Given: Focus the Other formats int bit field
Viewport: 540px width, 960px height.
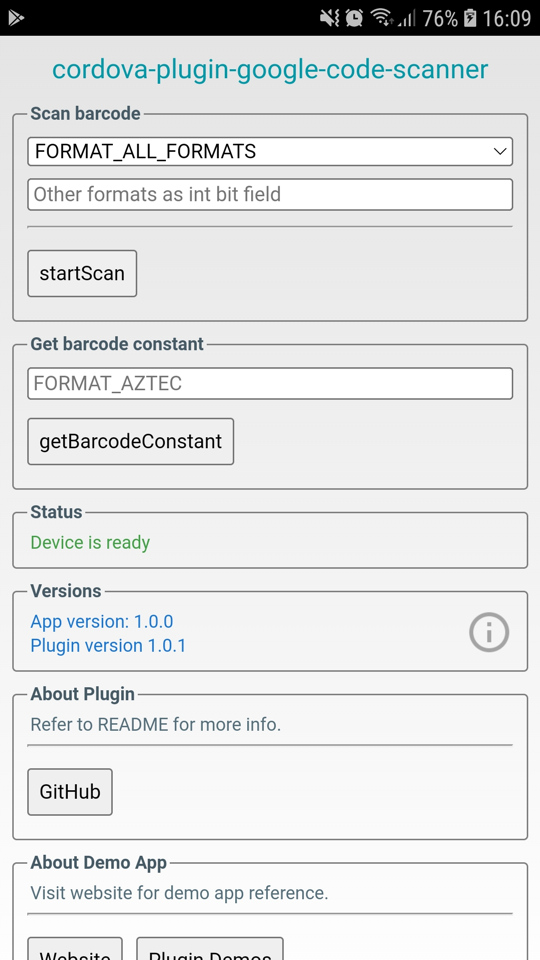Looking at the screenshot, I should pyautogui.click(x=270, y=195).
